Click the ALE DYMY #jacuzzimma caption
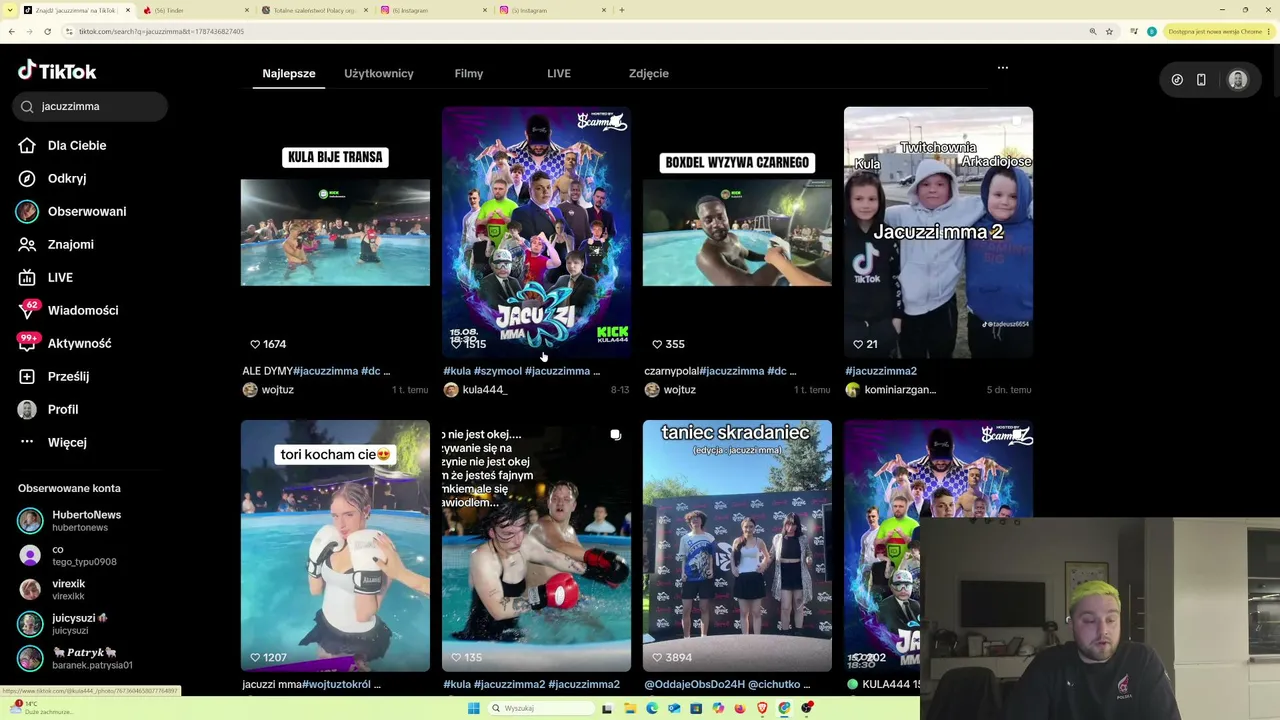Image resolution: width=1280 pixels, height=720 pixels. [316, 371]
